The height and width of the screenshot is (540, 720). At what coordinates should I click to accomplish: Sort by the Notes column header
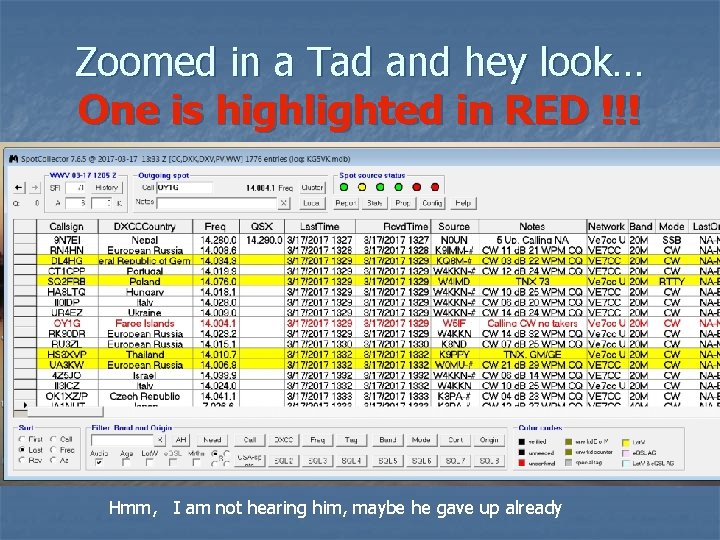click(x=532, y=226)
